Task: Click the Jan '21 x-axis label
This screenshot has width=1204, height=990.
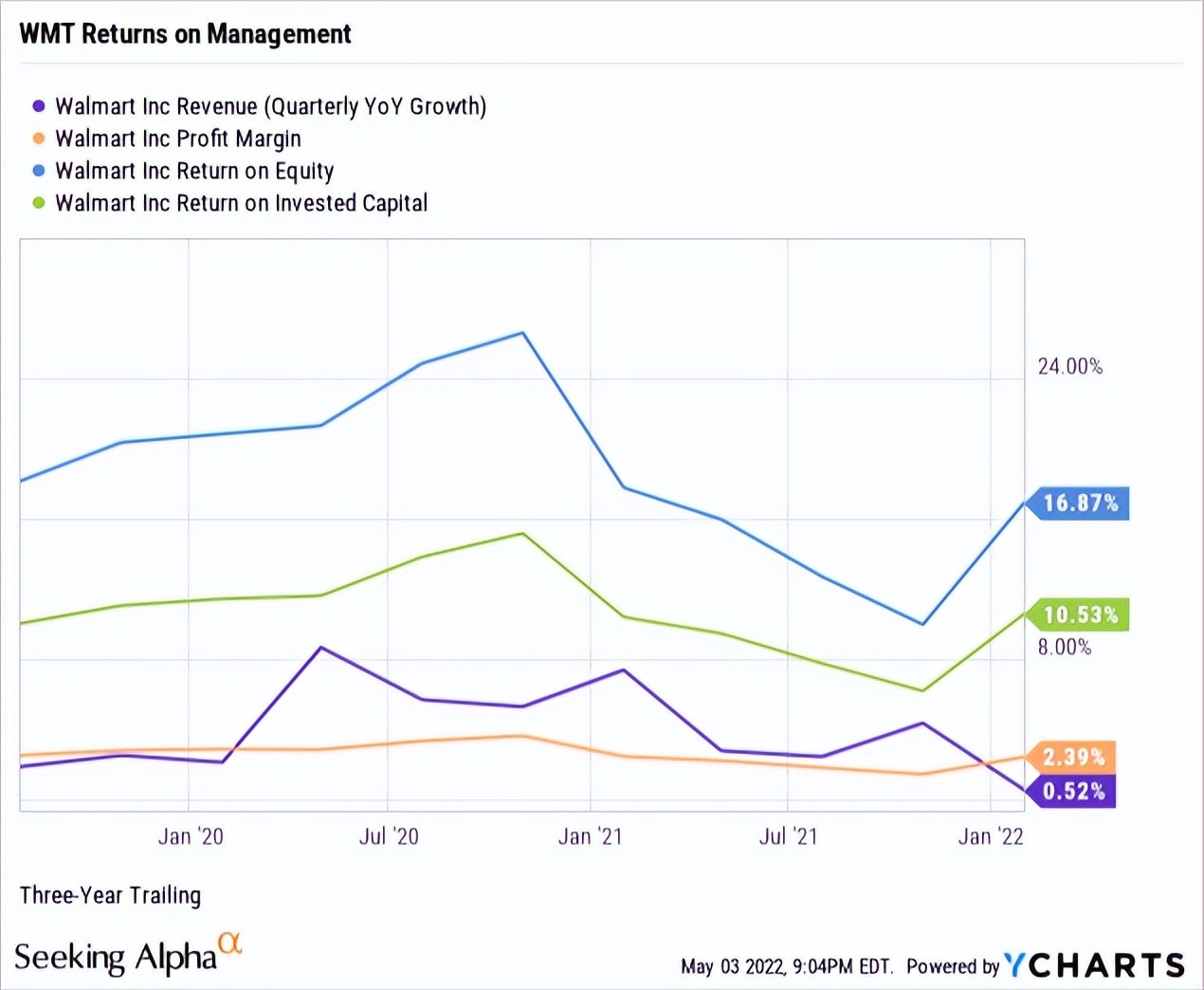Action: click(x=591, y=836)
